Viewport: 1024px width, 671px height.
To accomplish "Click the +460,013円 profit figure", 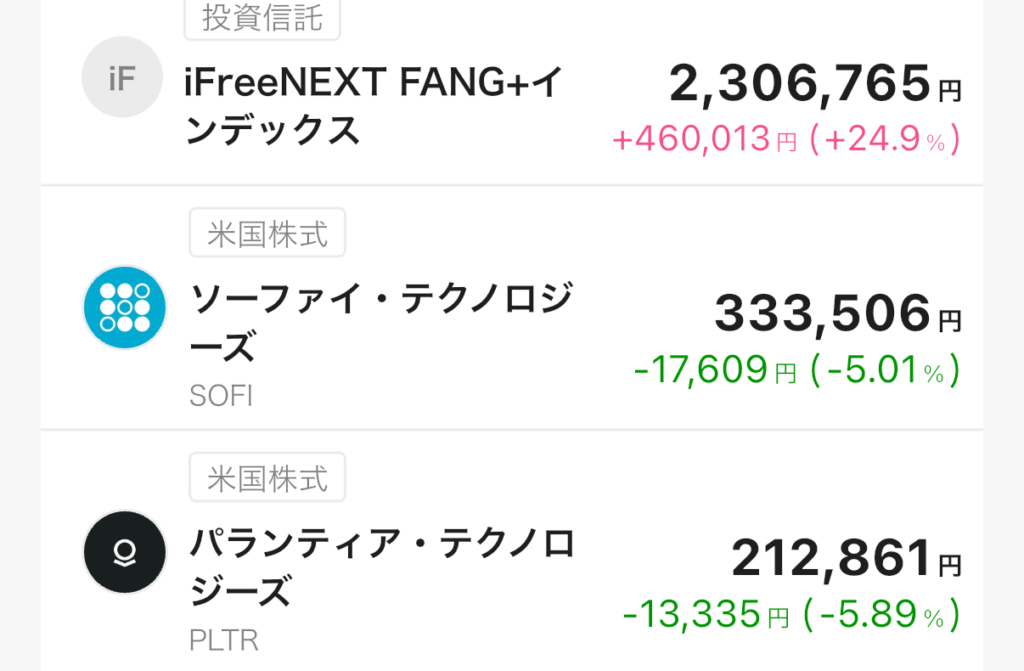I will click(x=704, y=140).
